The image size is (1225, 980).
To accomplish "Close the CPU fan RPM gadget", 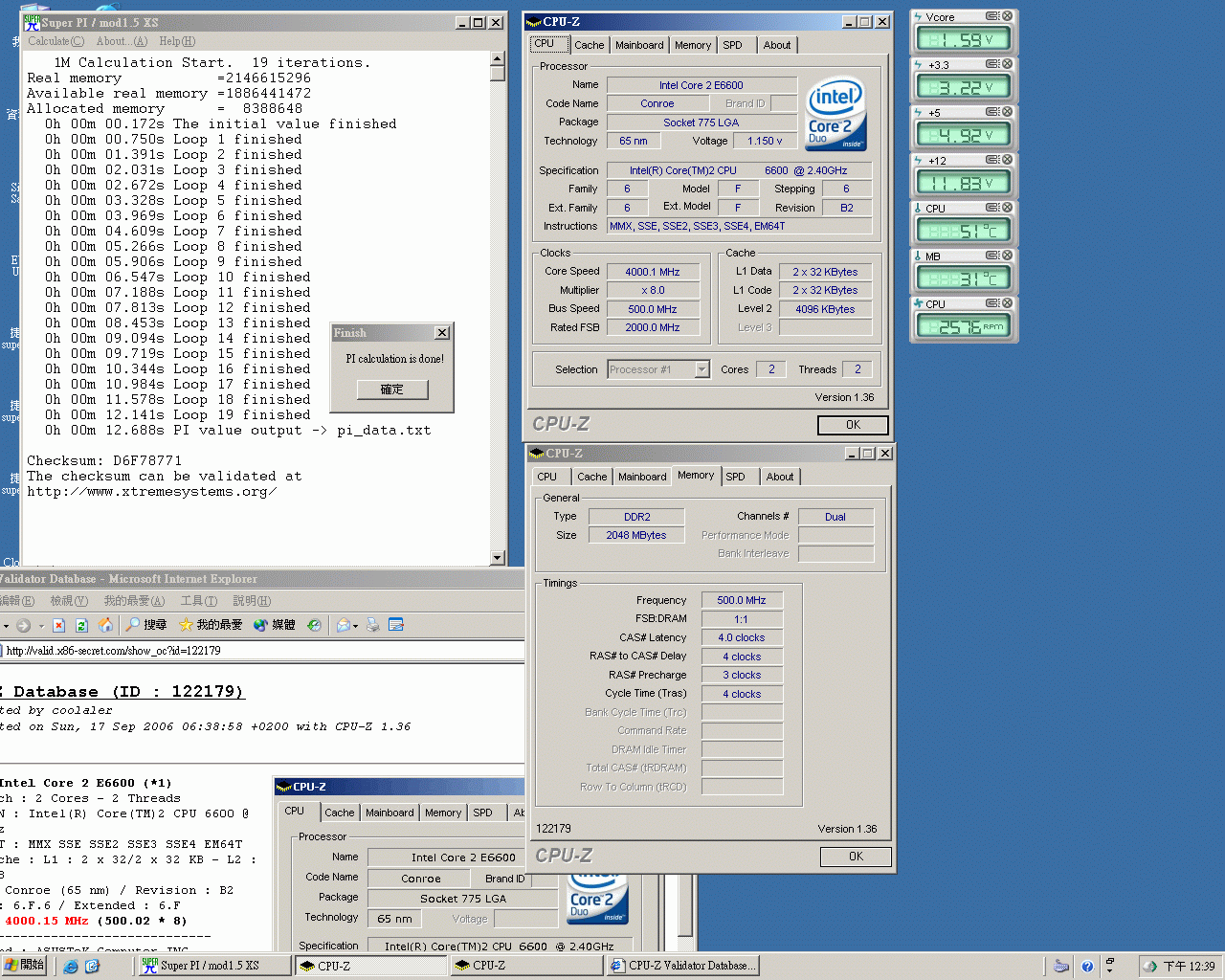I will [1007, 303].
